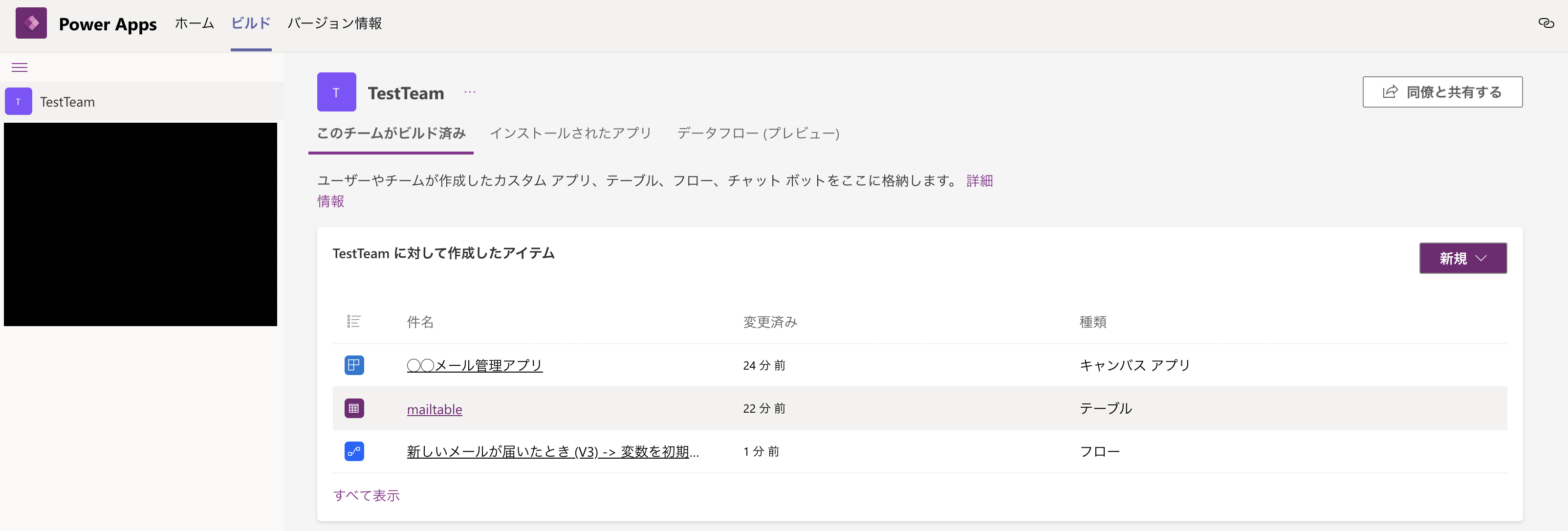Screen dimensions: 1568x531
Task: Click the canvas app icon in list
Action: click(354, 365)
